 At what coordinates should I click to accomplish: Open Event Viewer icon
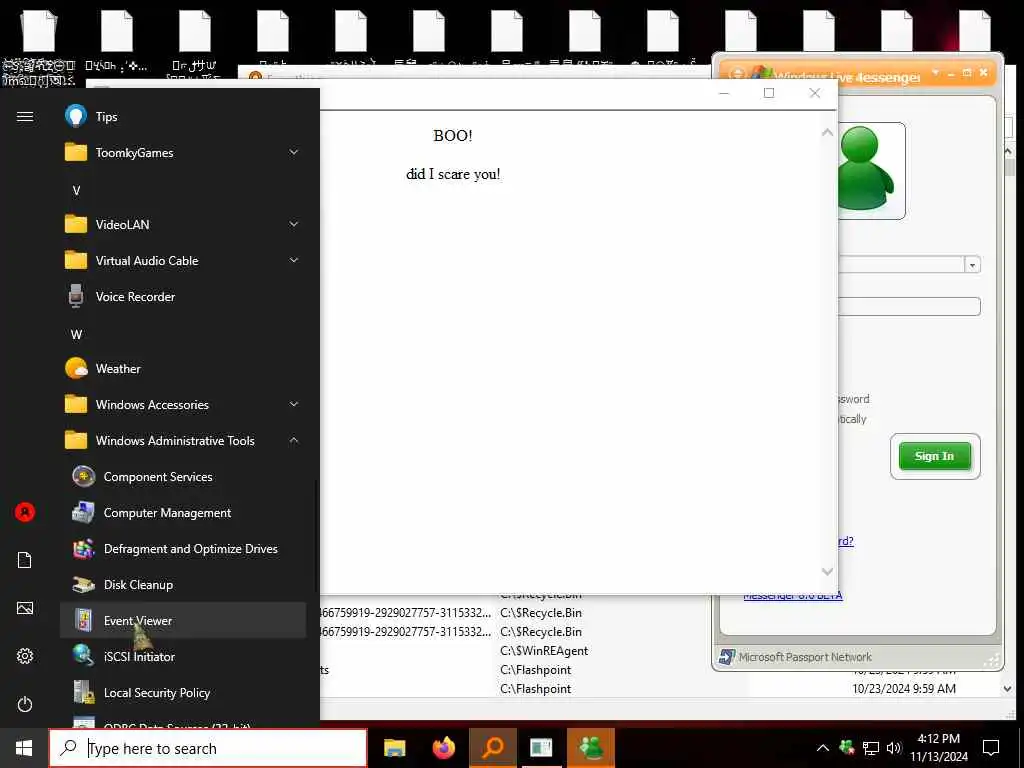pyautogui.click(x=84, y=620)
